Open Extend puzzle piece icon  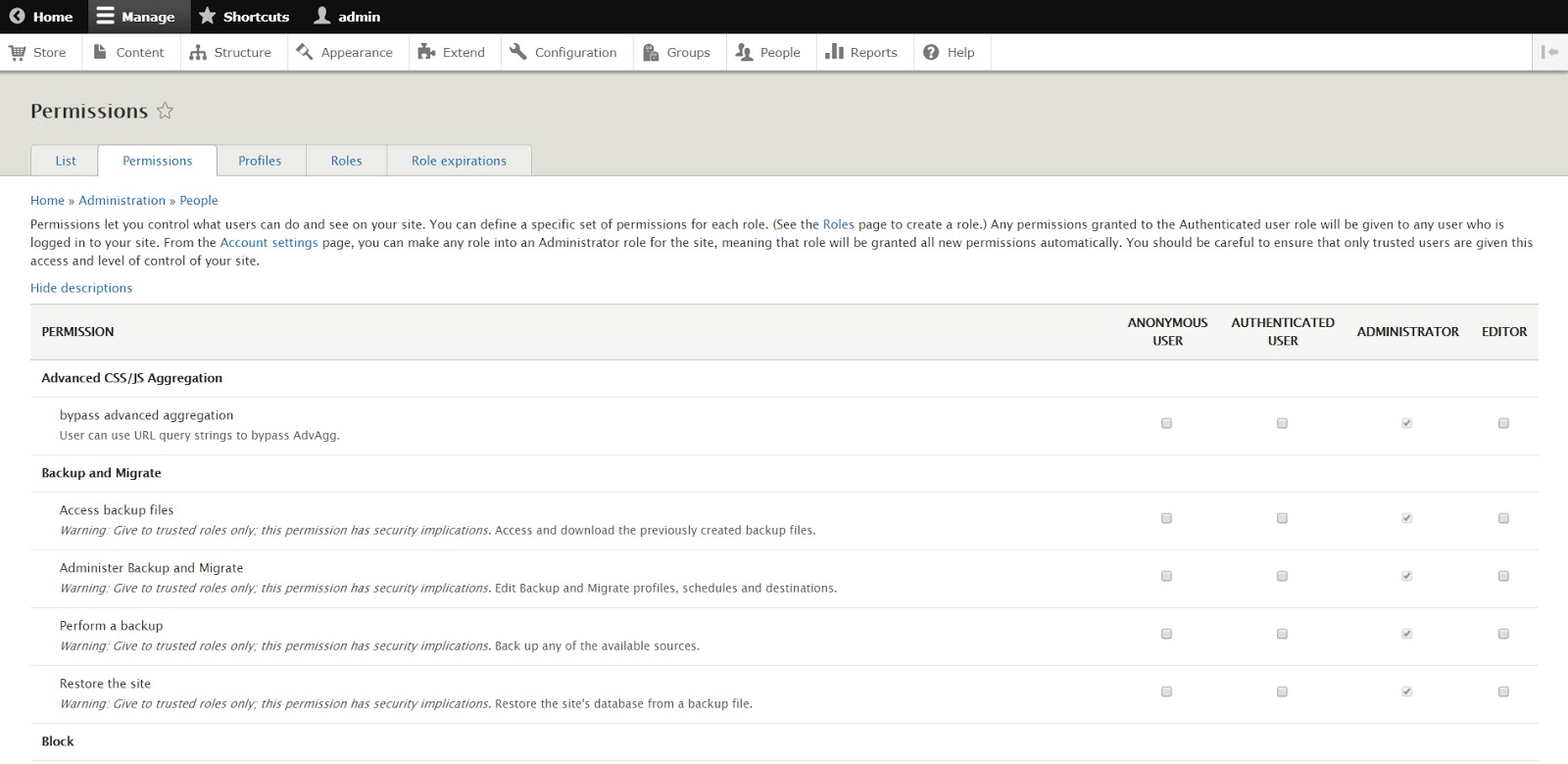[x=426, y=52]
